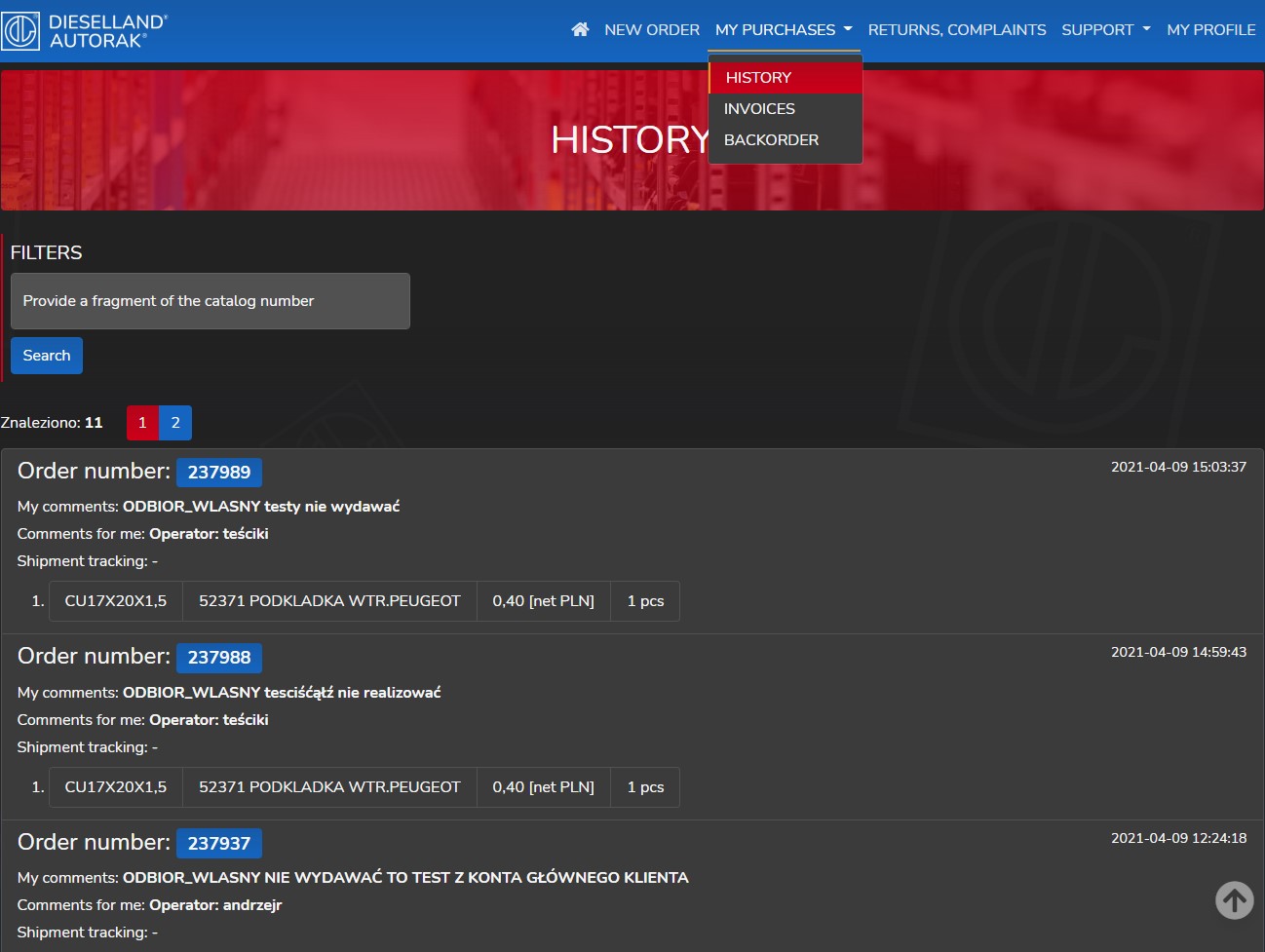Click the 'Operator: andrzejr' comment text
The image size is (1265, 952).
(215, 905)
